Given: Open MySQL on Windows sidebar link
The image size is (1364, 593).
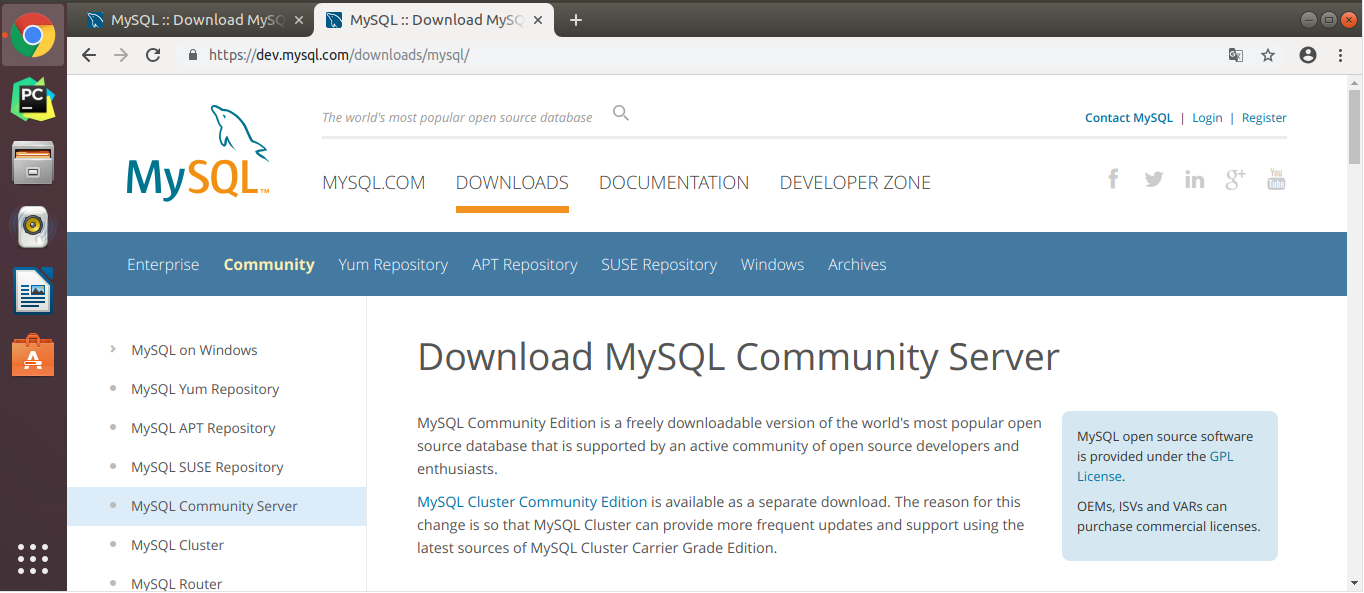Looking at the screenshot, I should (194, 350).
